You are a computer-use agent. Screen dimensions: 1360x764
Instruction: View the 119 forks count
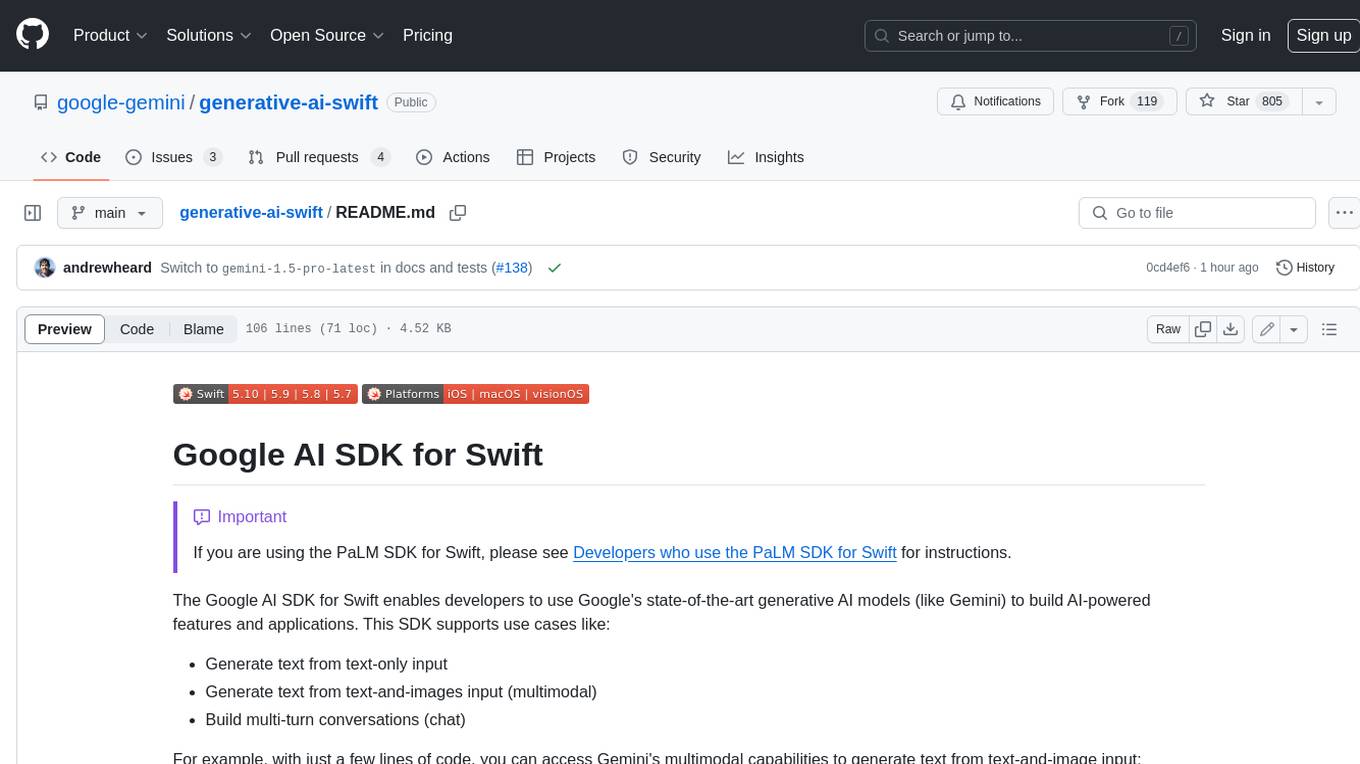(x=1147, y=102)
